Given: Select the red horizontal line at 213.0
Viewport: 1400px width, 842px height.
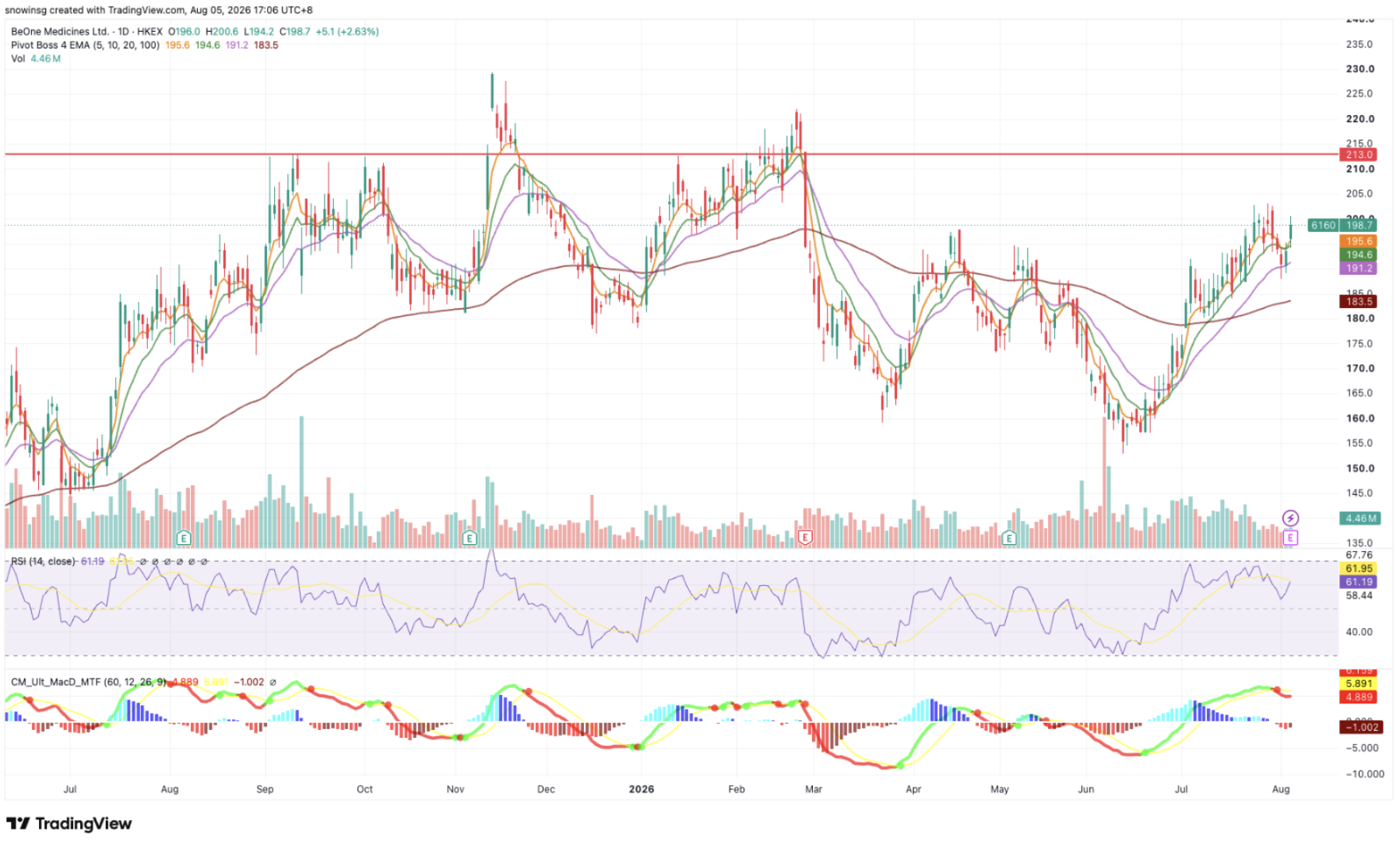Looking at the screenshot, I should (671, 154).
